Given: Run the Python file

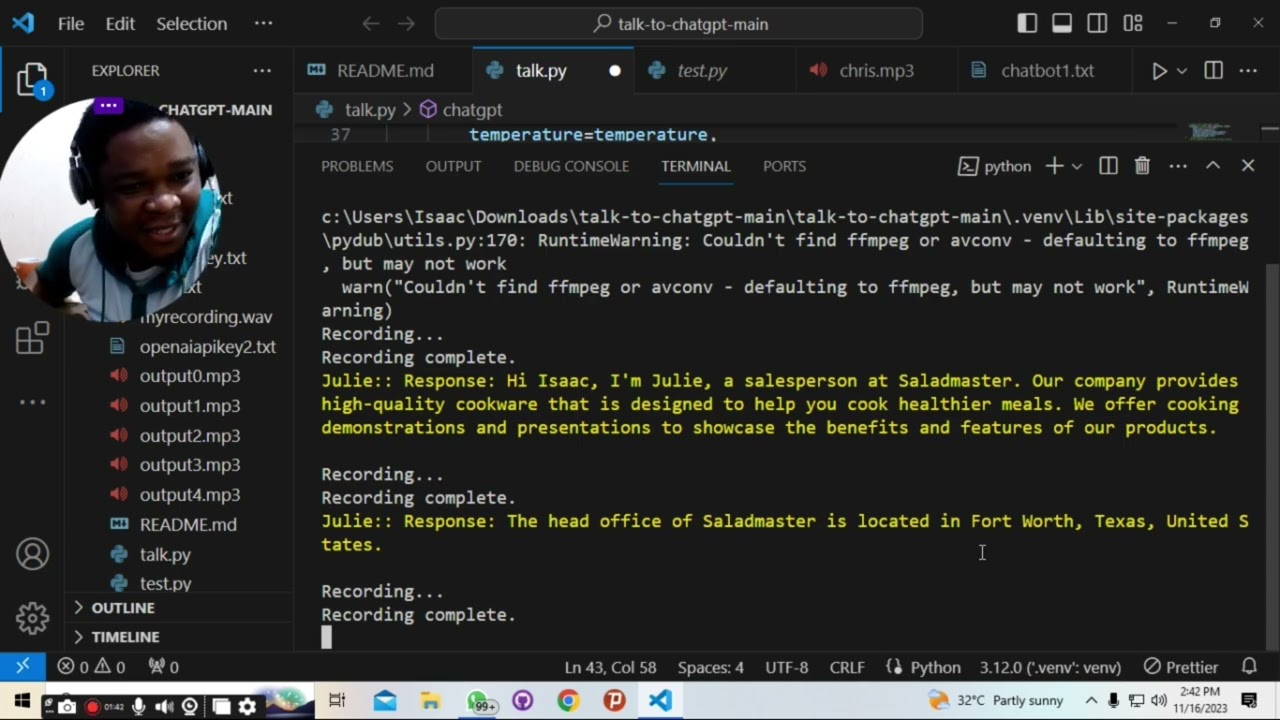Looking at the screenshot, I should point(1159,71).
